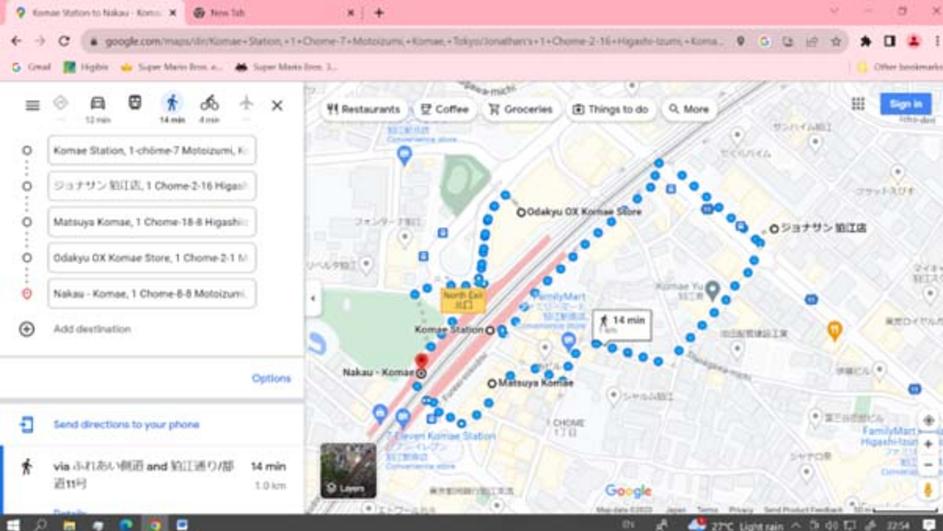Image resolution: width=943 pixels, height=531 pixels.
Task: Click the 14 min walking time bubble
Action: point(622,325)
